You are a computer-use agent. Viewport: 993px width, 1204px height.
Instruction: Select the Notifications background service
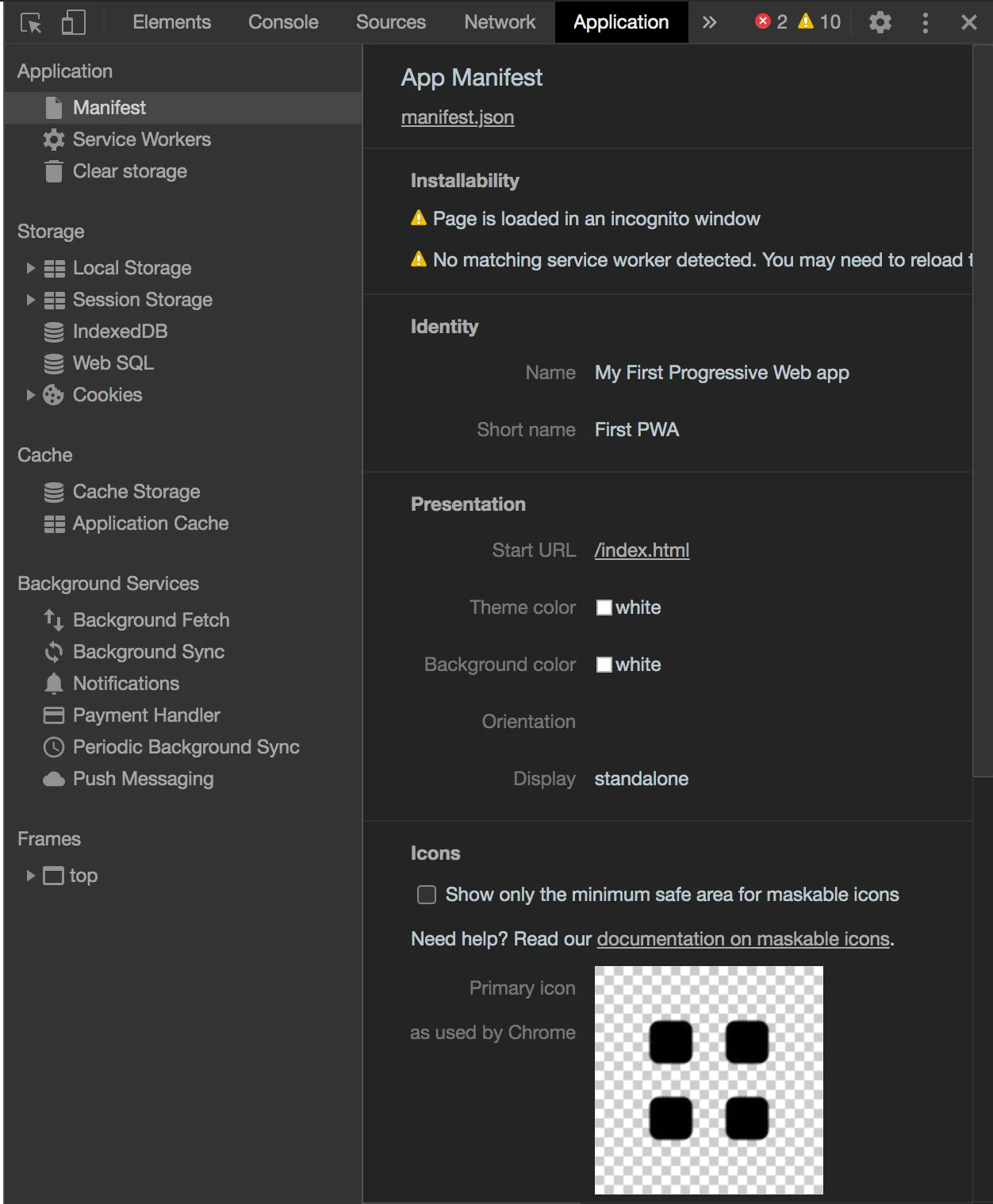coord(125,683)
